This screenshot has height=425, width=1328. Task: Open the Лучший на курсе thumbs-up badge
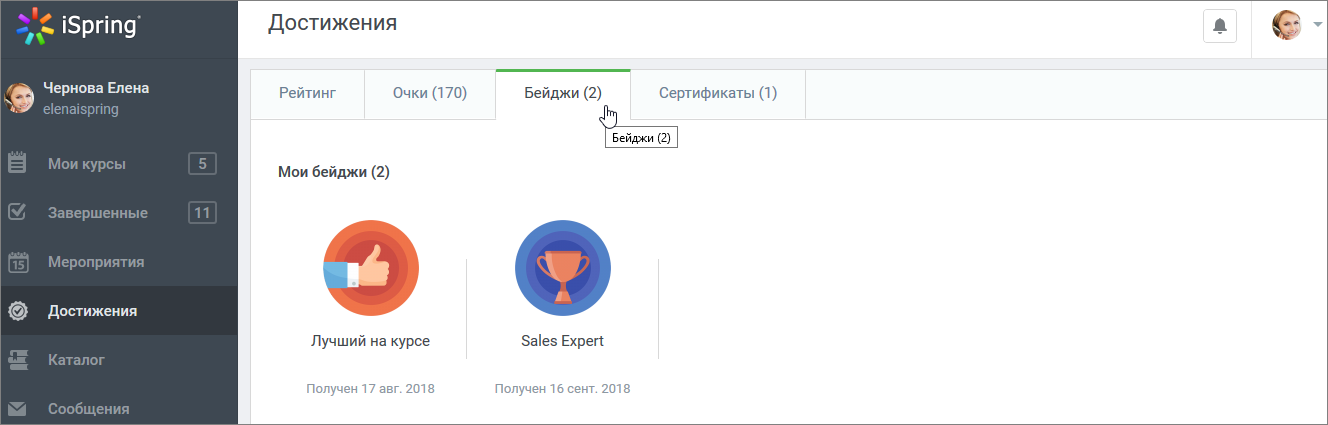click(371, 268)
